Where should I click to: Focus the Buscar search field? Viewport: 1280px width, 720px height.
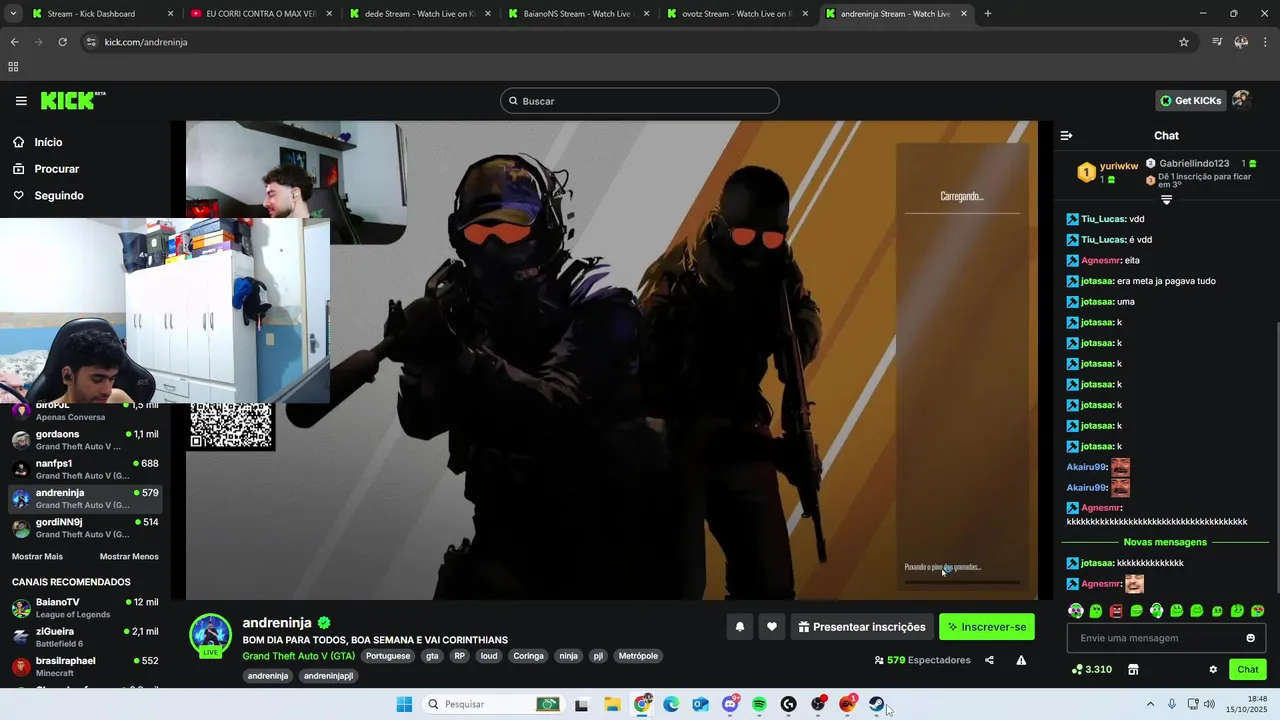640,101
